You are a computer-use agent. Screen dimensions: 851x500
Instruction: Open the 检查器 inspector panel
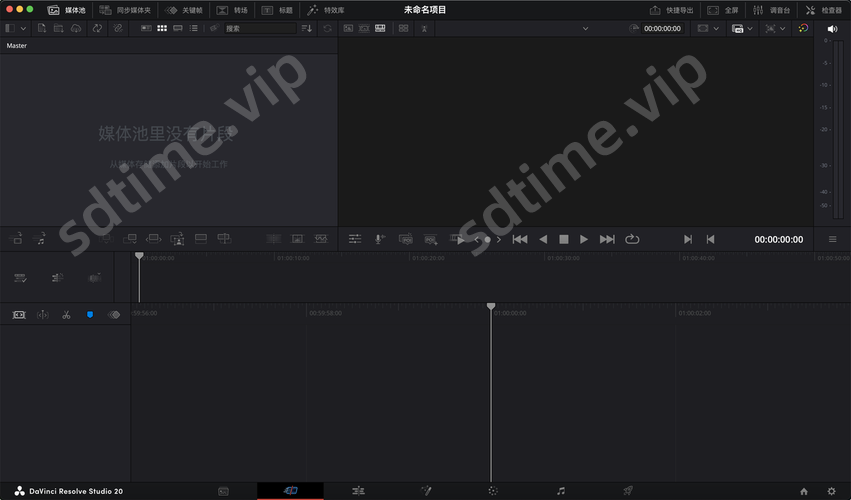coord(823,9)
